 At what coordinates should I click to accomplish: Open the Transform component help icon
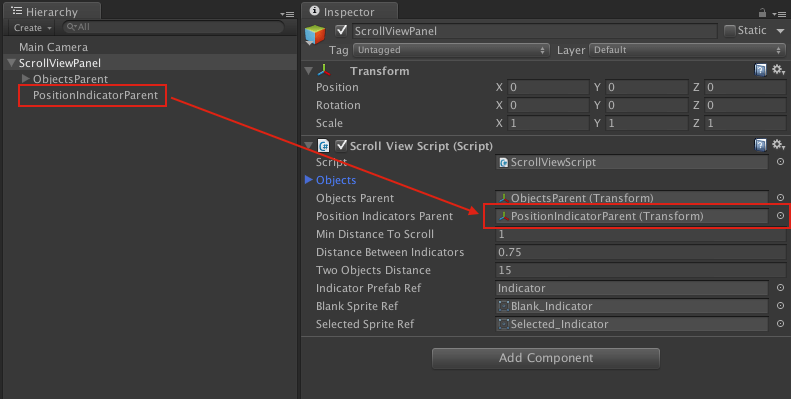click(x=760, y=70)
